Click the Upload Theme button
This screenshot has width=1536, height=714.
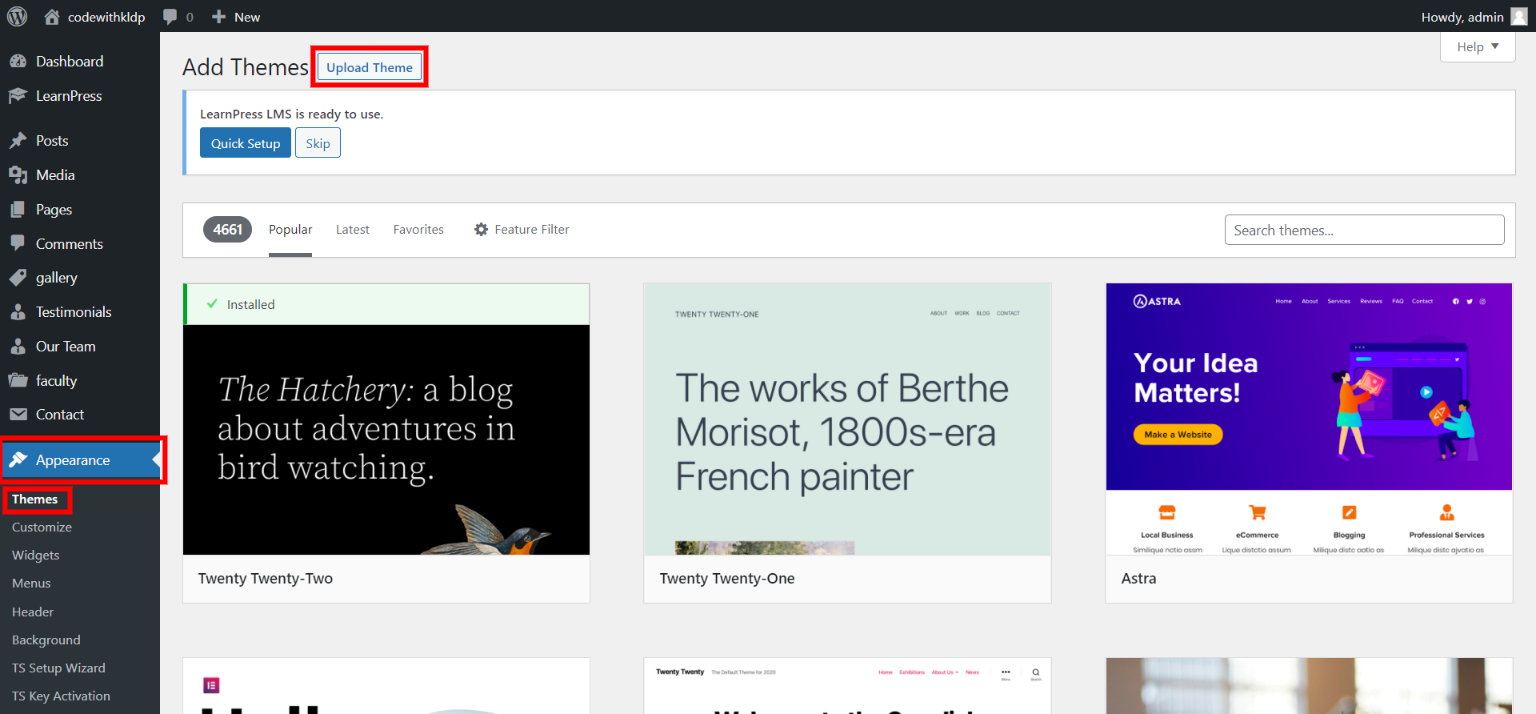pos(369,67)
